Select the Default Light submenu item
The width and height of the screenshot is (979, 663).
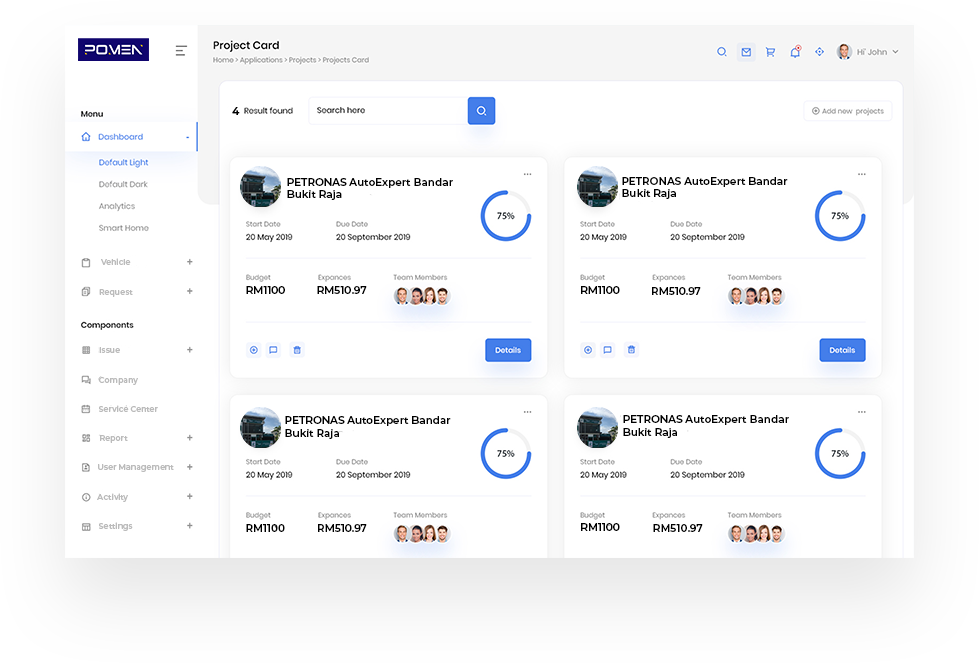[123, 162]
